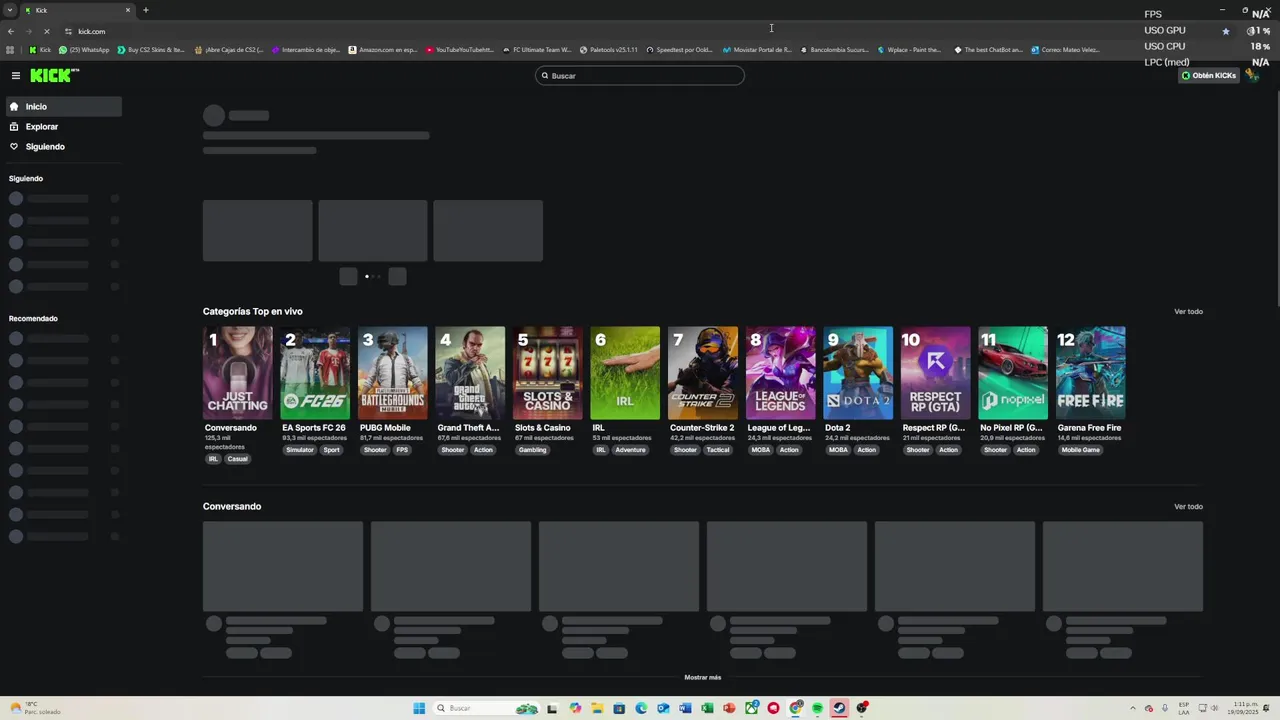The height and width of the screenshot is (720, 1280).
Task: Click the taskbar Buscar search box
Action: [x=486, y=708]
